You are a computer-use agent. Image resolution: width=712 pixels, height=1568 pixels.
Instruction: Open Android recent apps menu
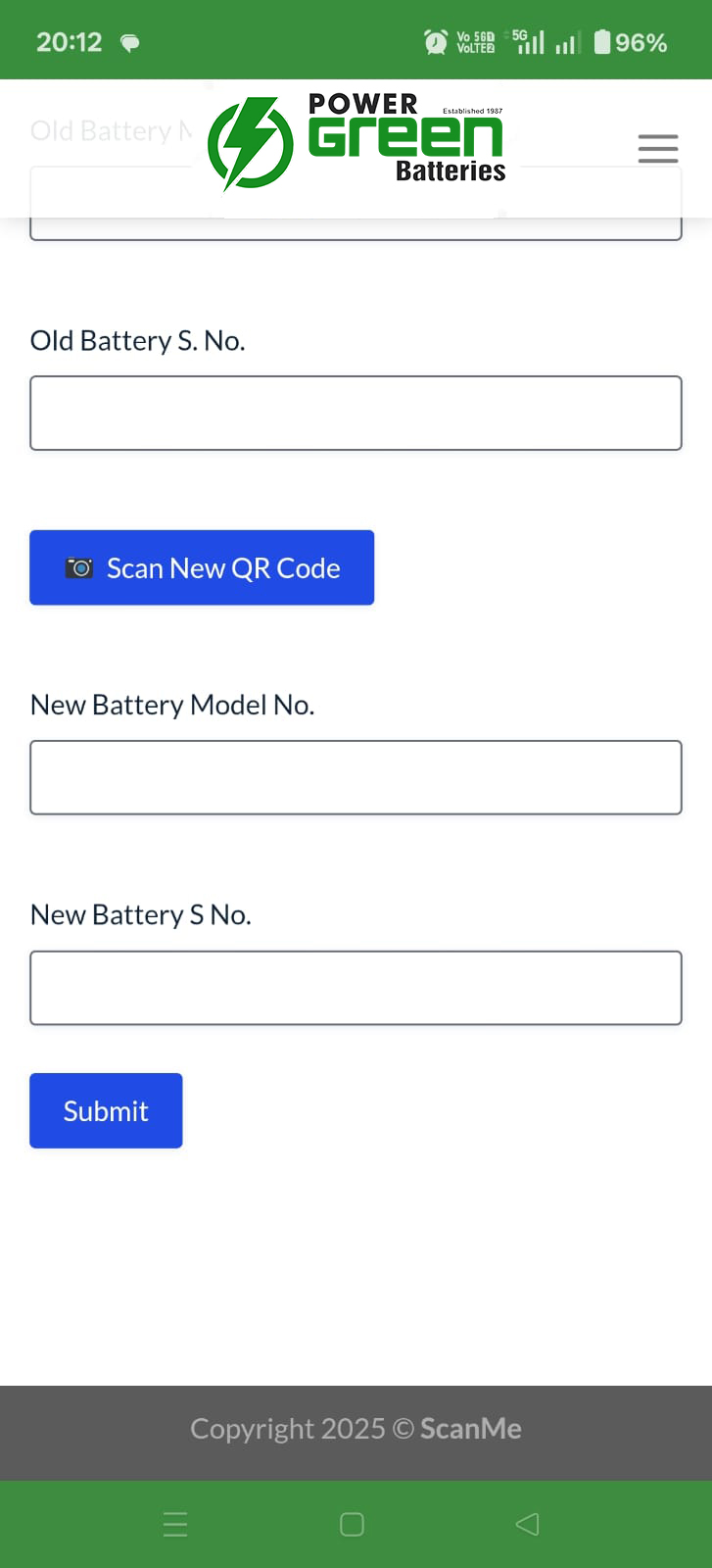(x=175, y=1524)
